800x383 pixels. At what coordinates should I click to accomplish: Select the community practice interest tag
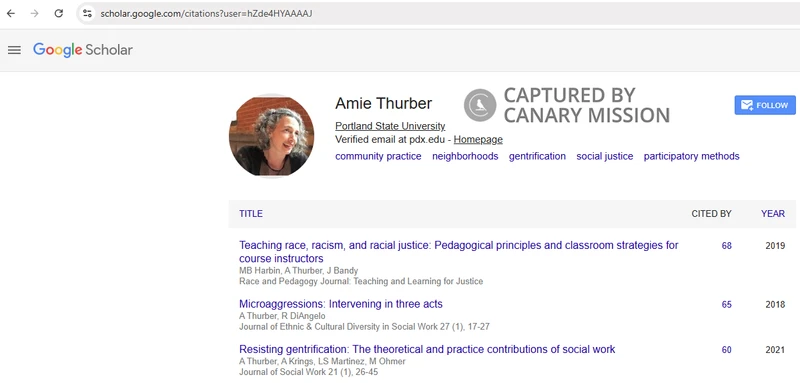(378, 156)
